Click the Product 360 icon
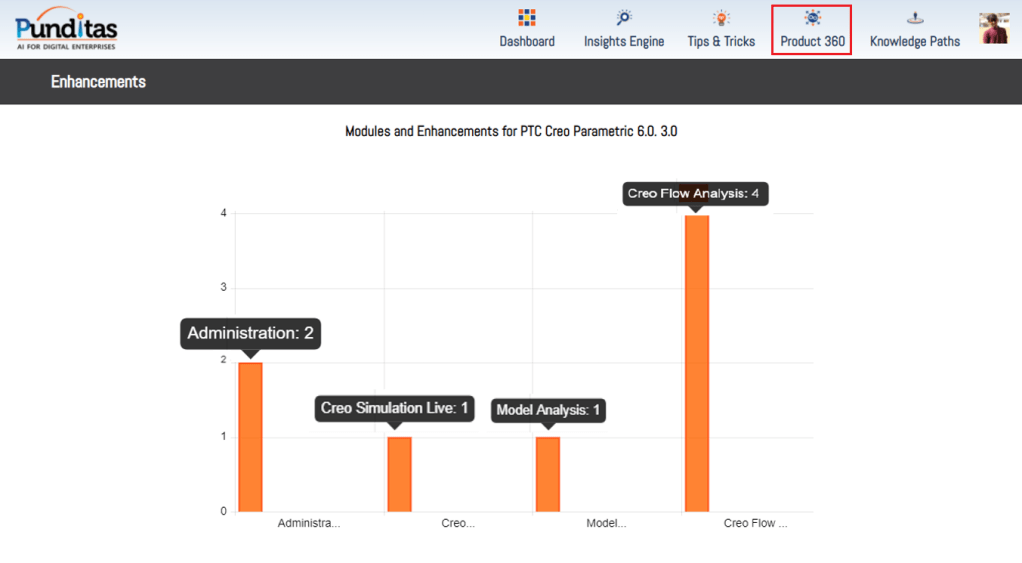The image size is (1022, 563). 812,18
